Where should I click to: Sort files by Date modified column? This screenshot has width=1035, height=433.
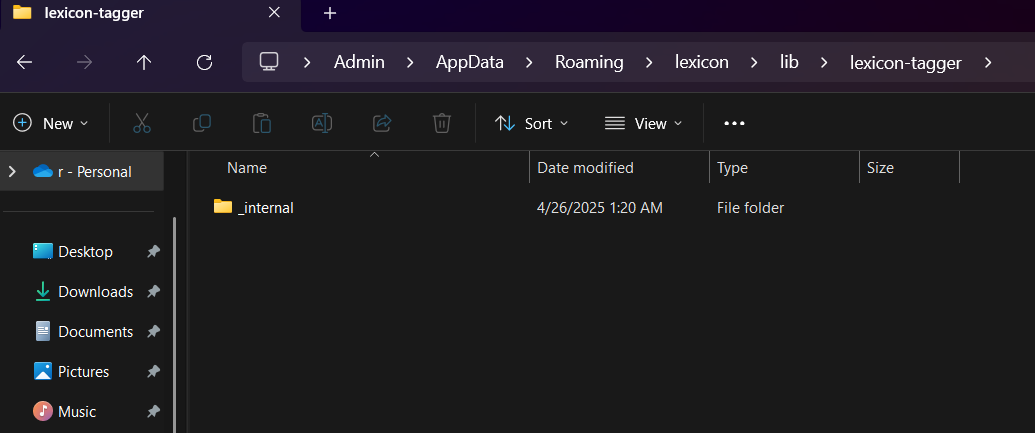click(x=585, y=168)
